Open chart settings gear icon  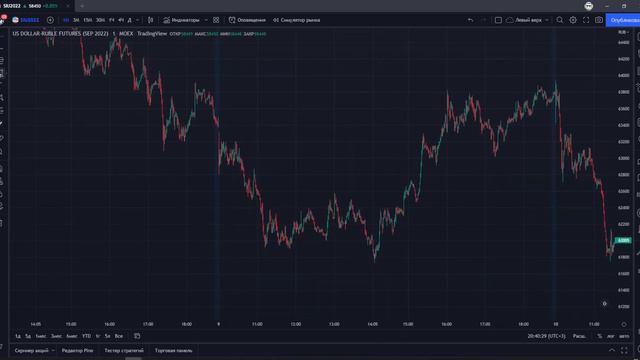click(x=573, y=20)
